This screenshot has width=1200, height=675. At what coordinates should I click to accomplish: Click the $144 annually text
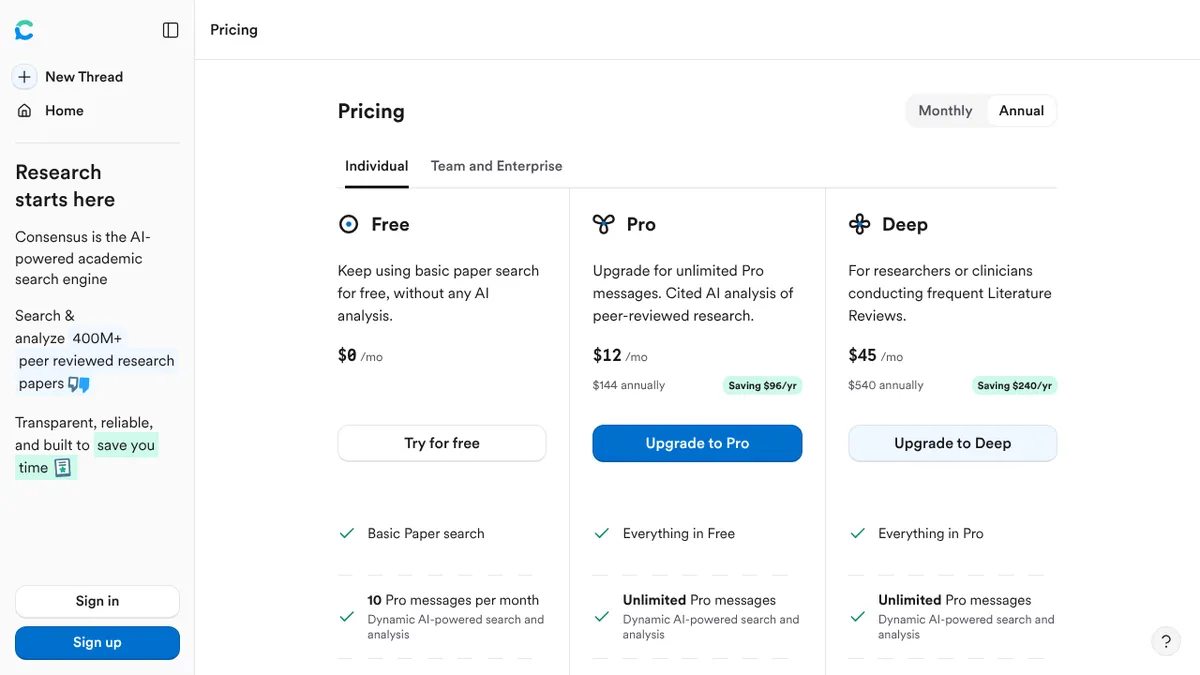tap(629, 385)
